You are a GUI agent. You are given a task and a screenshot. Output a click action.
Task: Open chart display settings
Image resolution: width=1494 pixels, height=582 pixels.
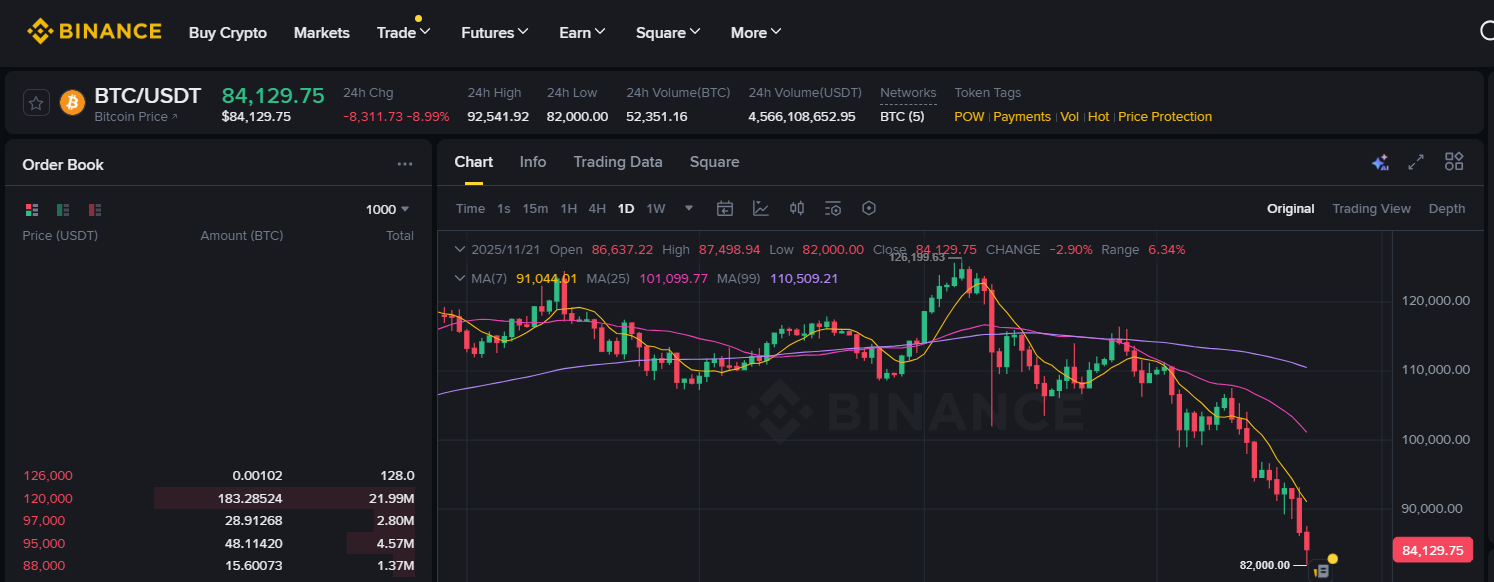[833, 208]
